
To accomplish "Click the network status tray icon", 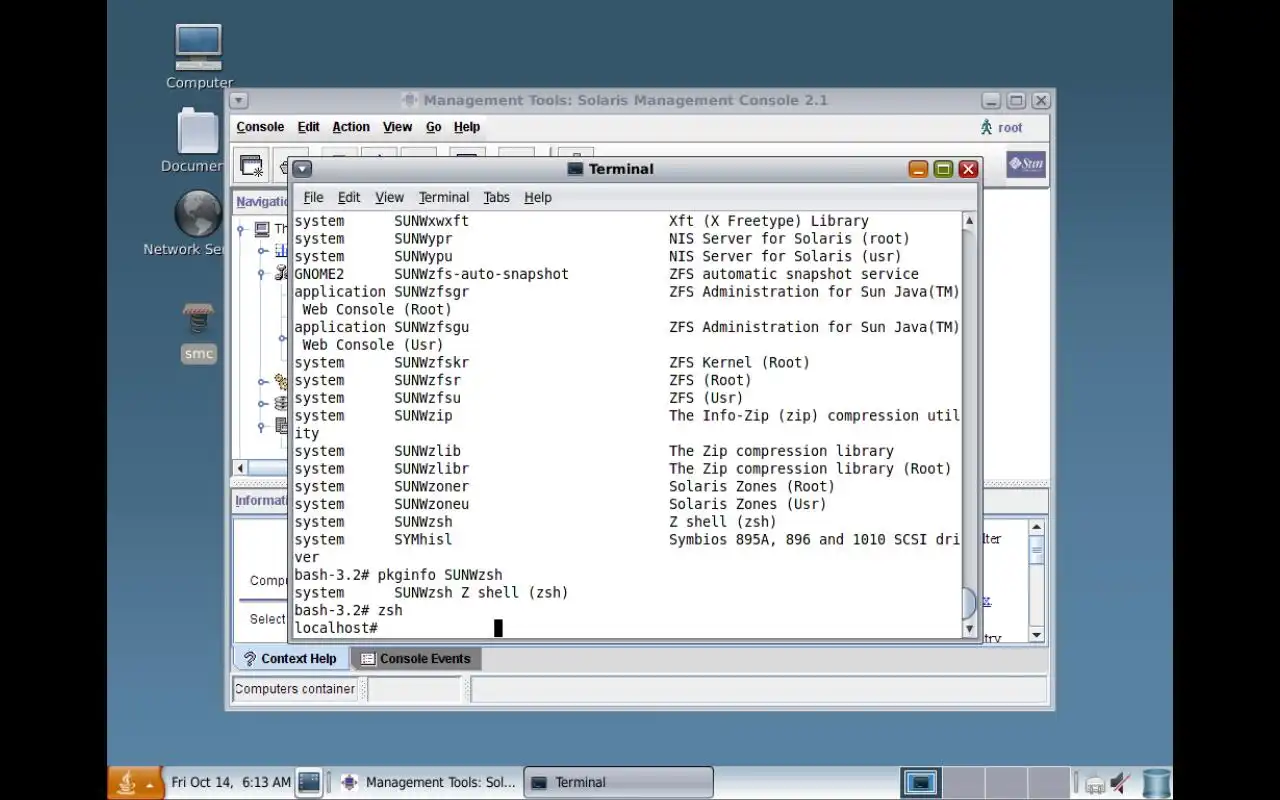I will 1095,783.
